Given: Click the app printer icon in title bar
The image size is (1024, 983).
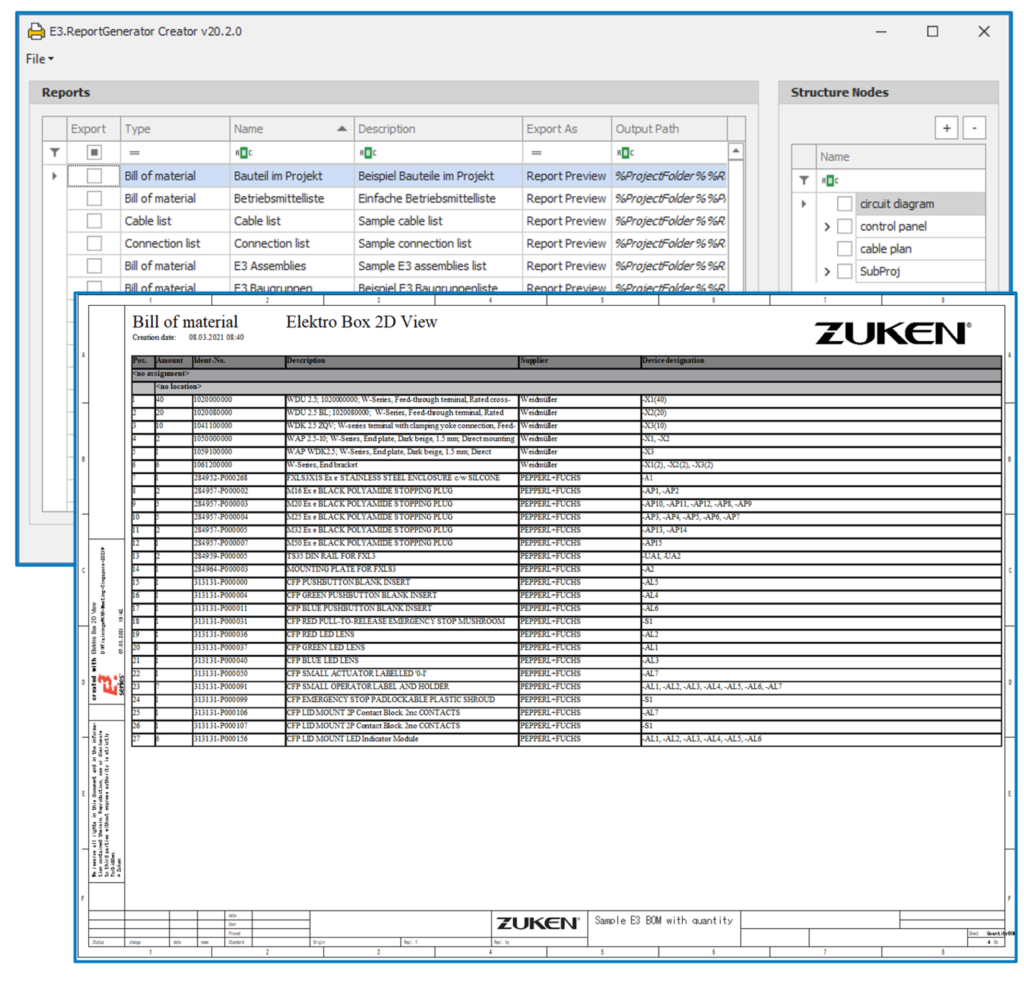Looking at the screenshot, I should tap(36, 31).
